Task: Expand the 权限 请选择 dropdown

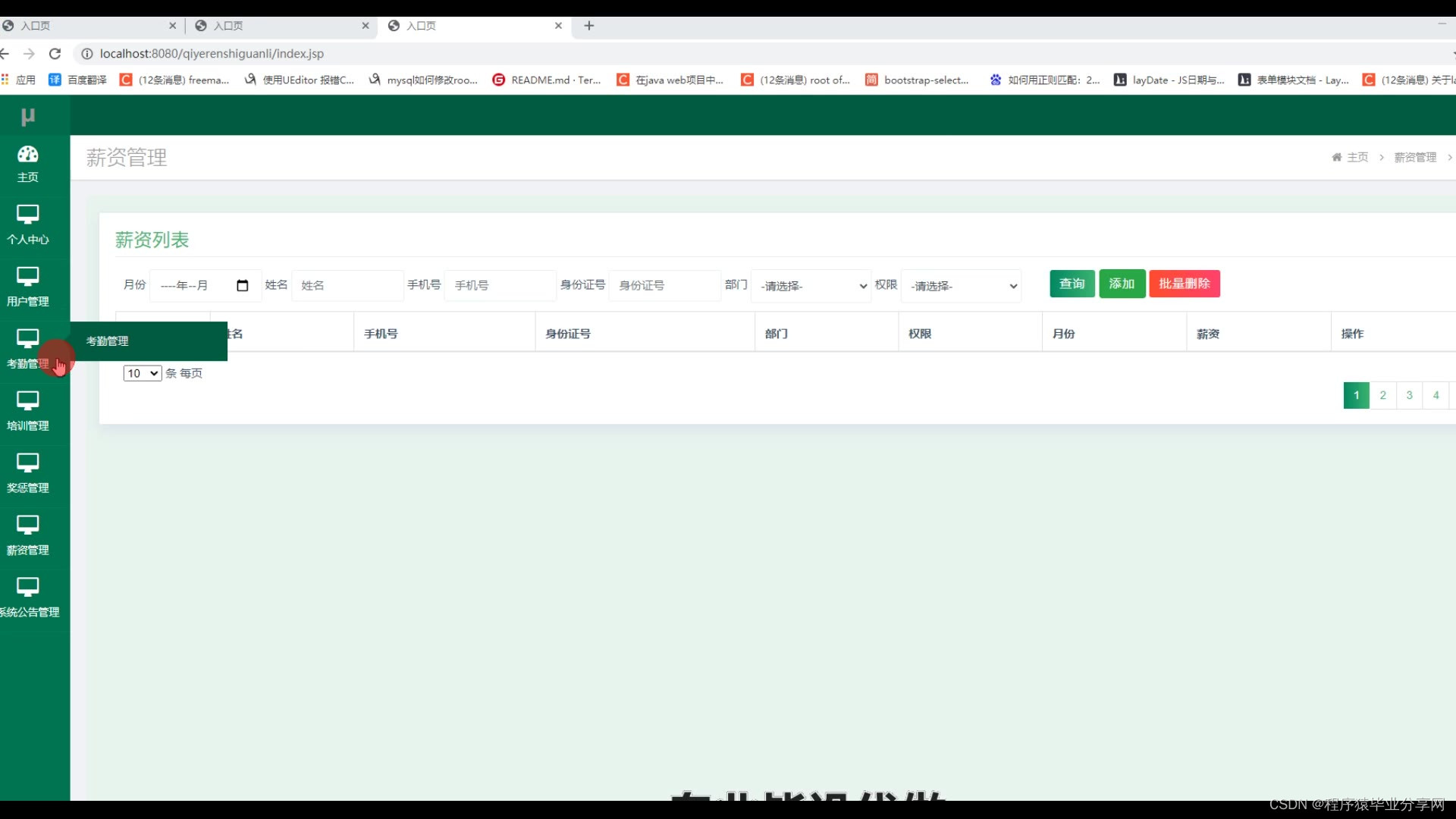Action: (961, 286)
